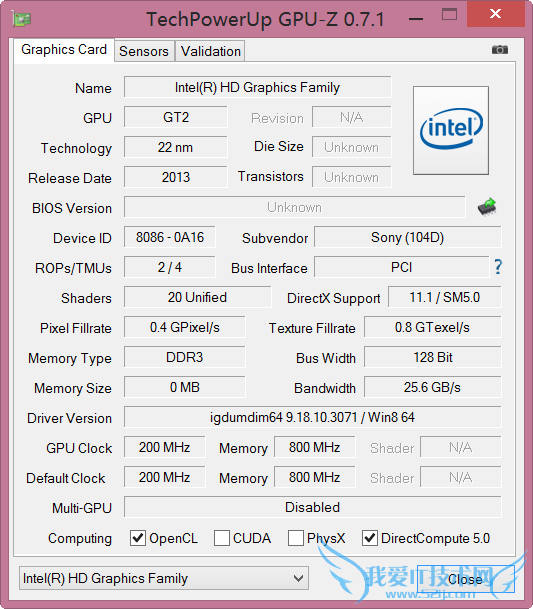Image resolution: width=533 pixels, height=609 pixels.
Task: Click the Default Clock row Shader N/A field
Action: (461, 477)
